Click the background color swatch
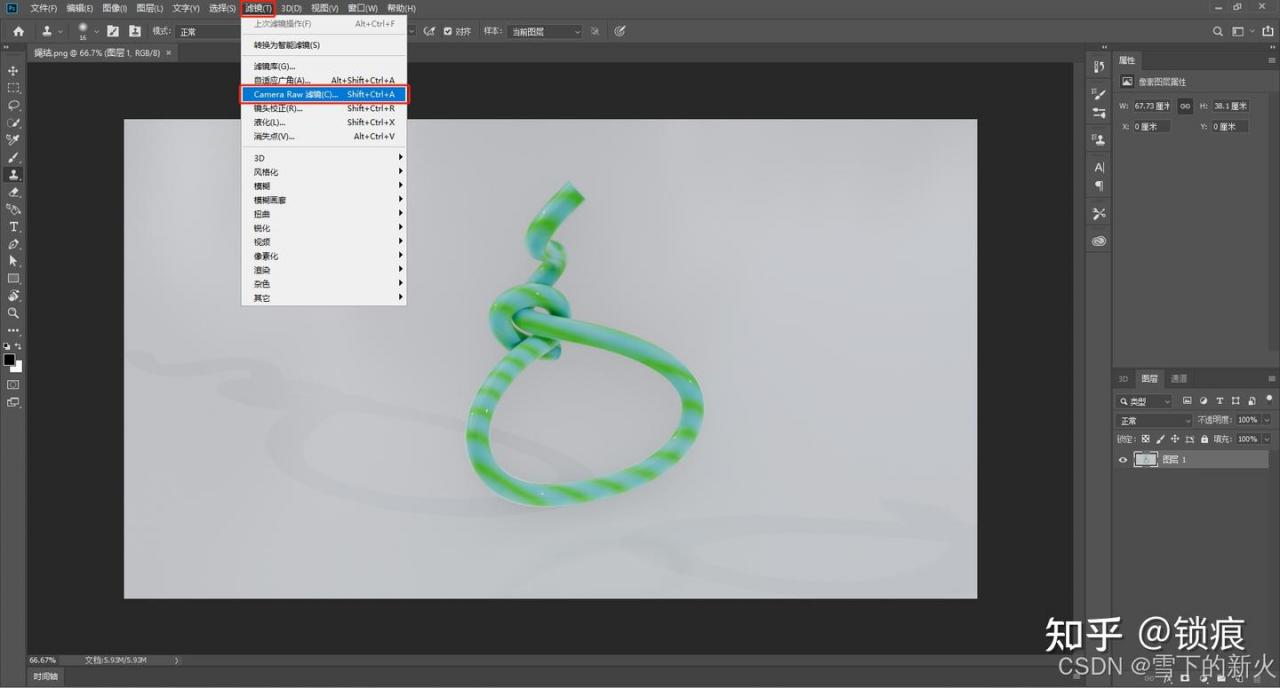Screen dimensions: 1280x688 point(17,367)
